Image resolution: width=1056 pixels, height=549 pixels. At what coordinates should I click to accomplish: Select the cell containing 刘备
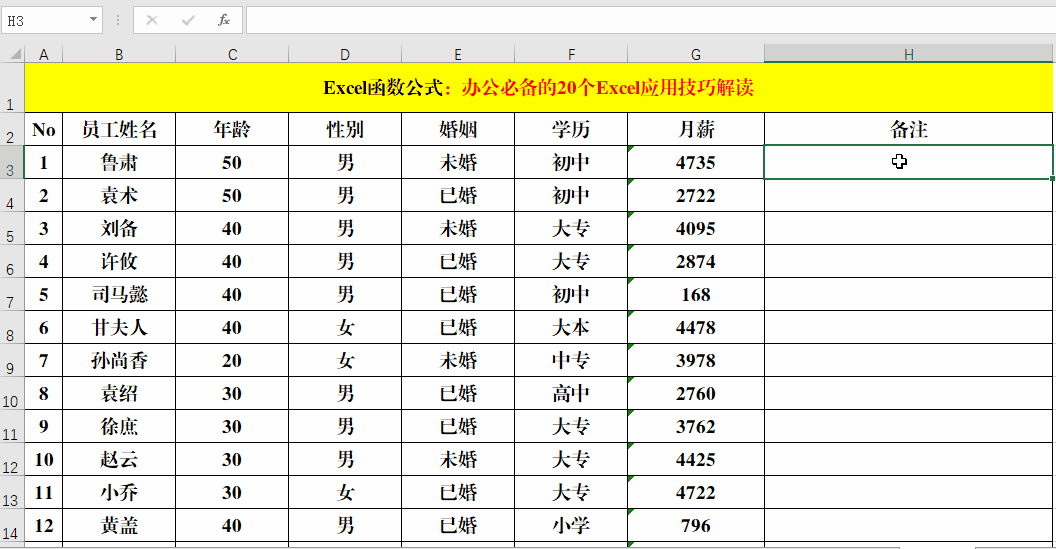click(x=119, y=228)
